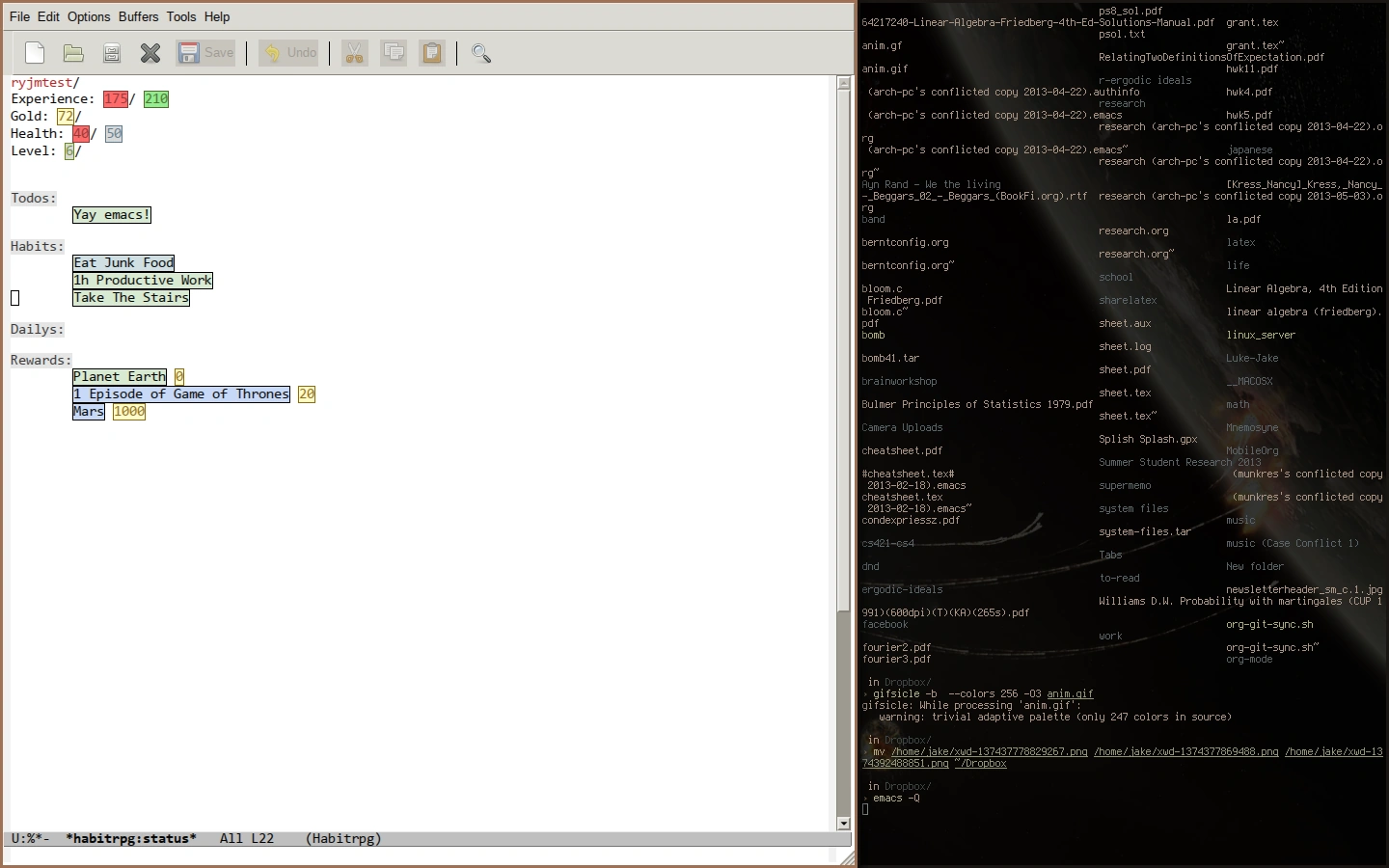The width and height of the screenshot is (1389, 868).
Task: Click 'supermemo' in the terminal listing
Action: pyautogui.click(x=1125, y=486)
